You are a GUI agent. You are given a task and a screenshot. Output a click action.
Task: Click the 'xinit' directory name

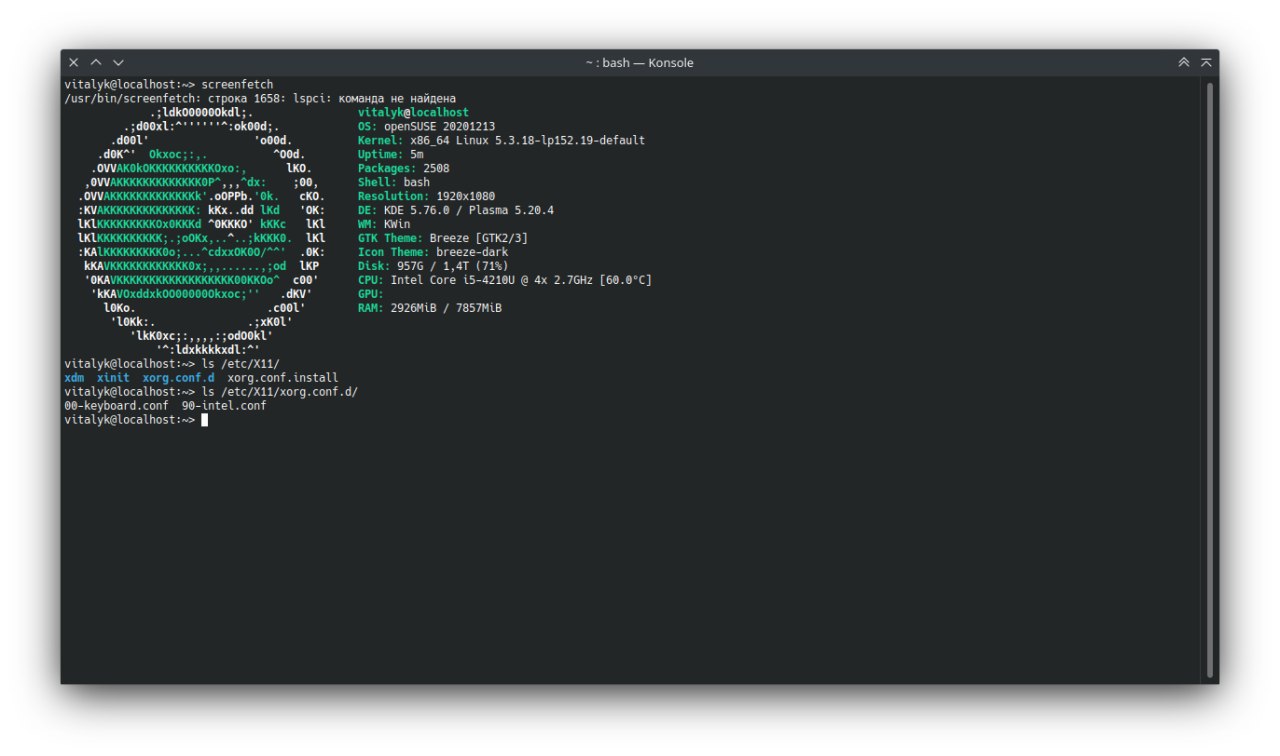[x=113, y=378]
